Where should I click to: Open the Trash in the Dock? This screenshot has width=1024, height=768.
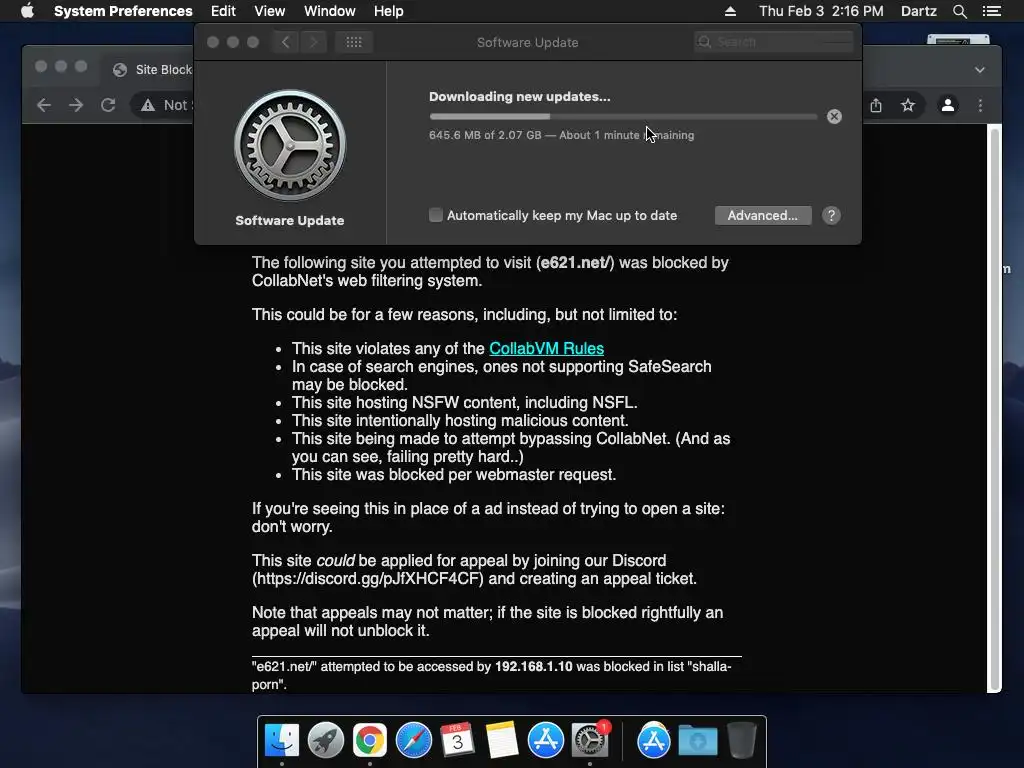click(x=741, y=740)
